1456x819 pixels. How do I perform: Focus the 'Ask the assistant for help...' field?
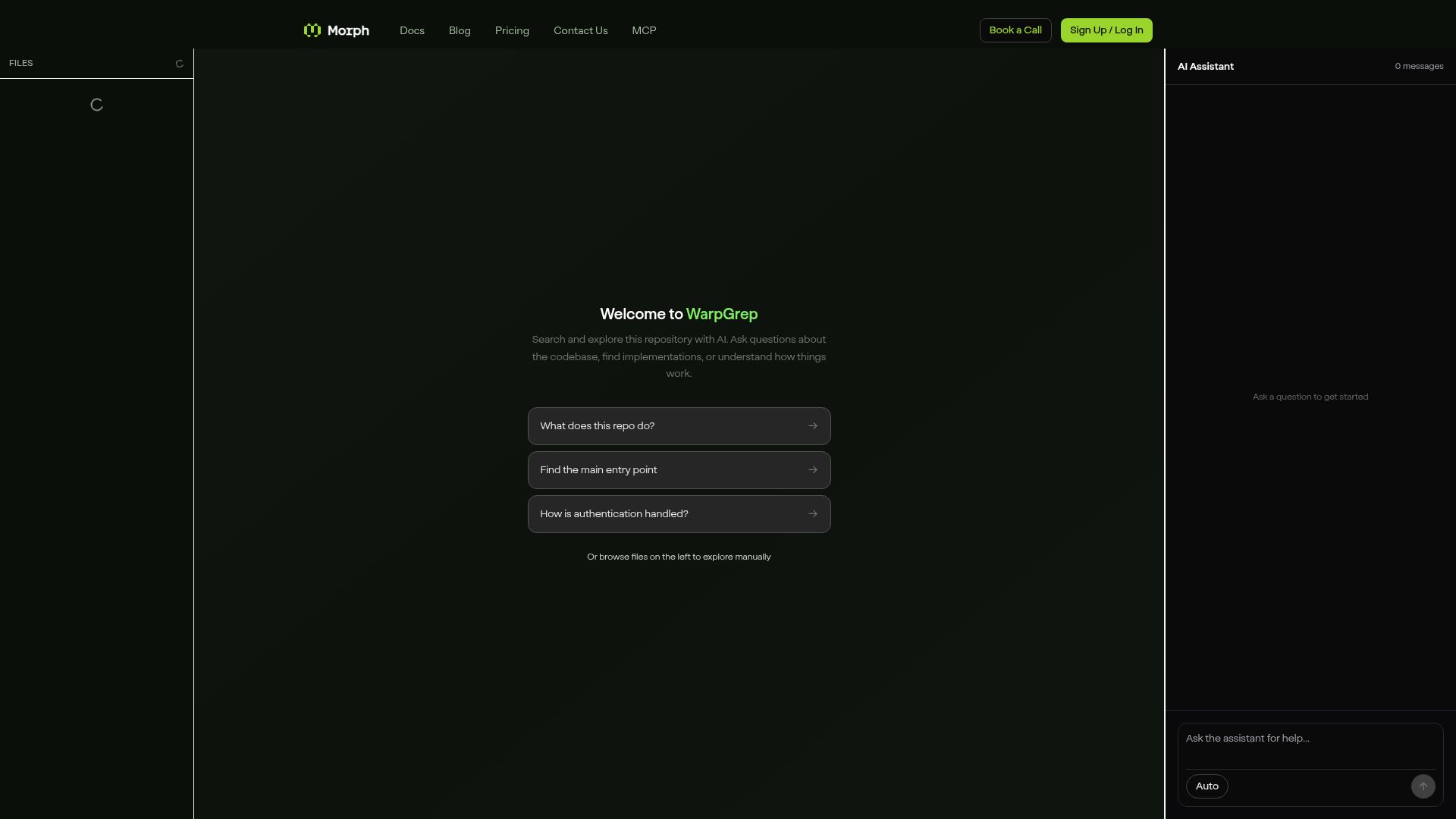pyautogui.click(x=1310, y=746)
